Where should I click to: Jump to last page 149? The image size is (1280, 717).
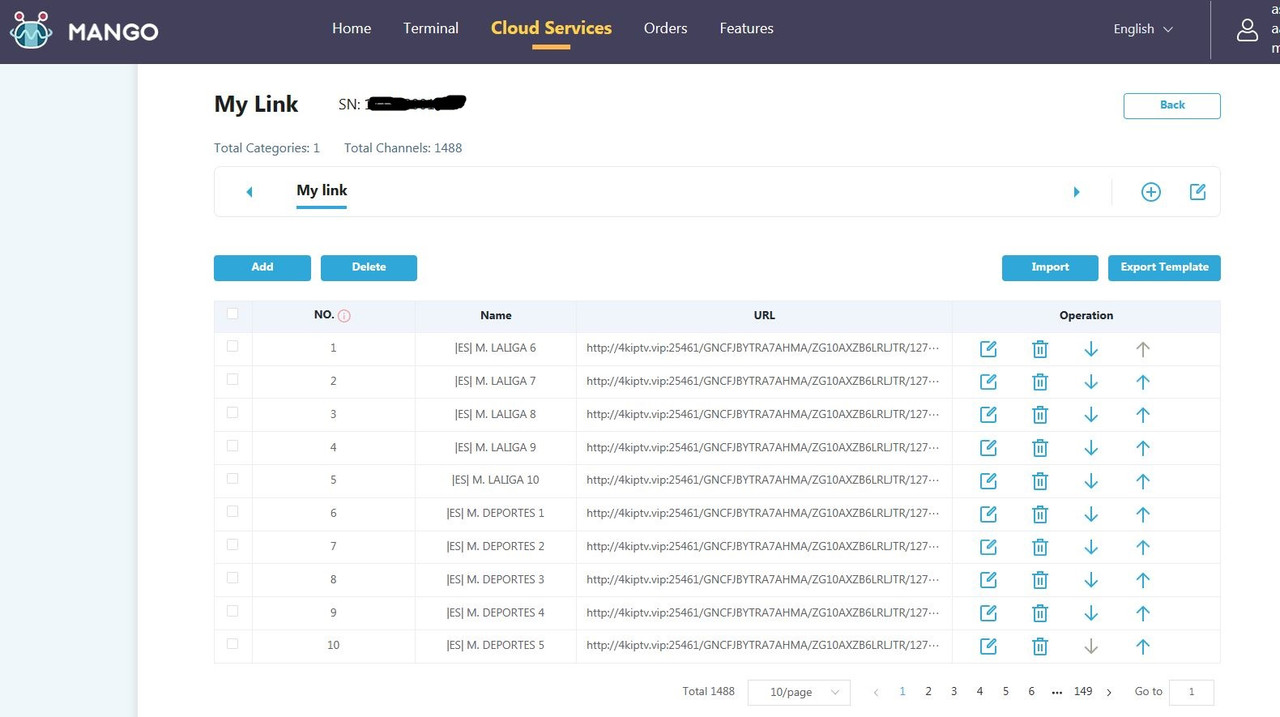tap(1083, 692)
